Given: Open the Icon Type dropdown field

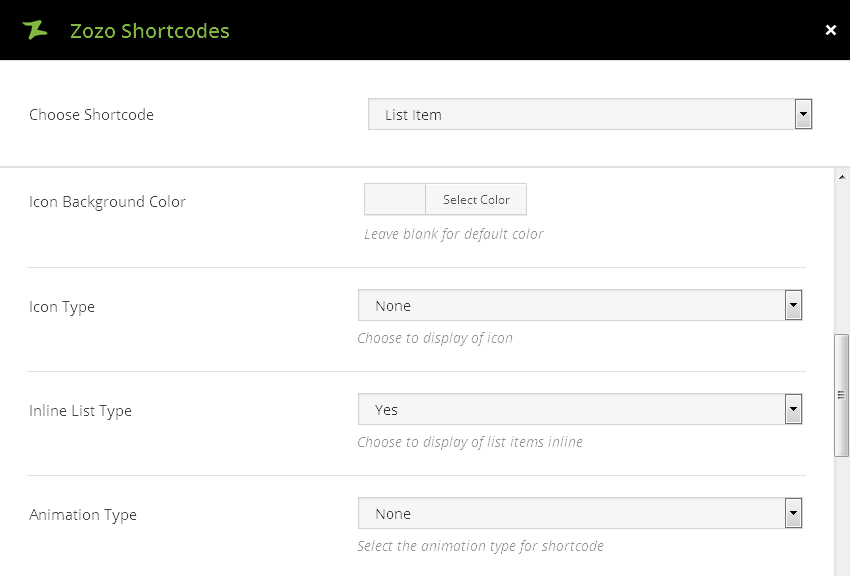Looking at the screenshot, I should click(x=570, y=305).
